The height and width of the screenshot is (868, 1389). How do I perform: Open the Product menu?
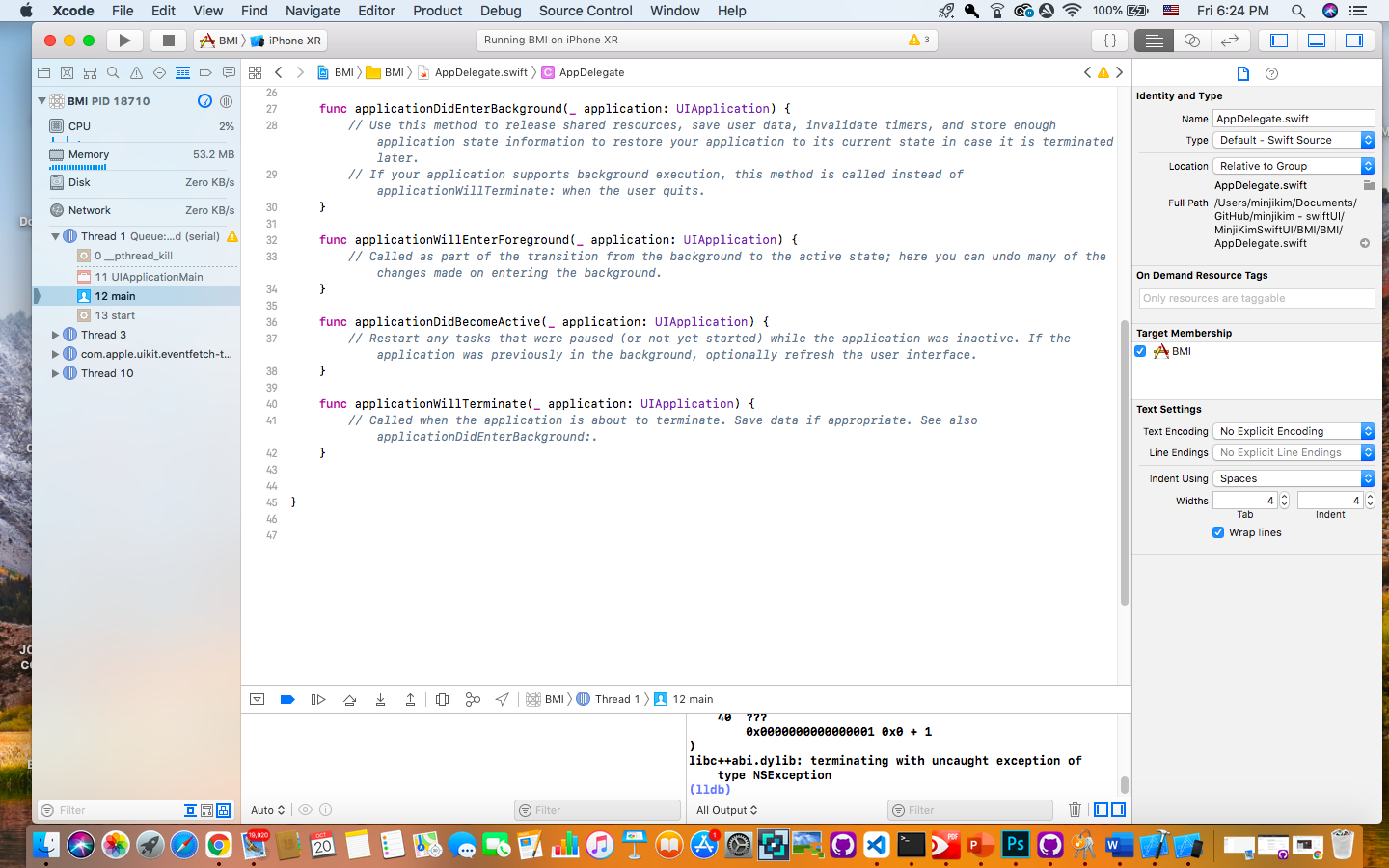pos(437,11)
